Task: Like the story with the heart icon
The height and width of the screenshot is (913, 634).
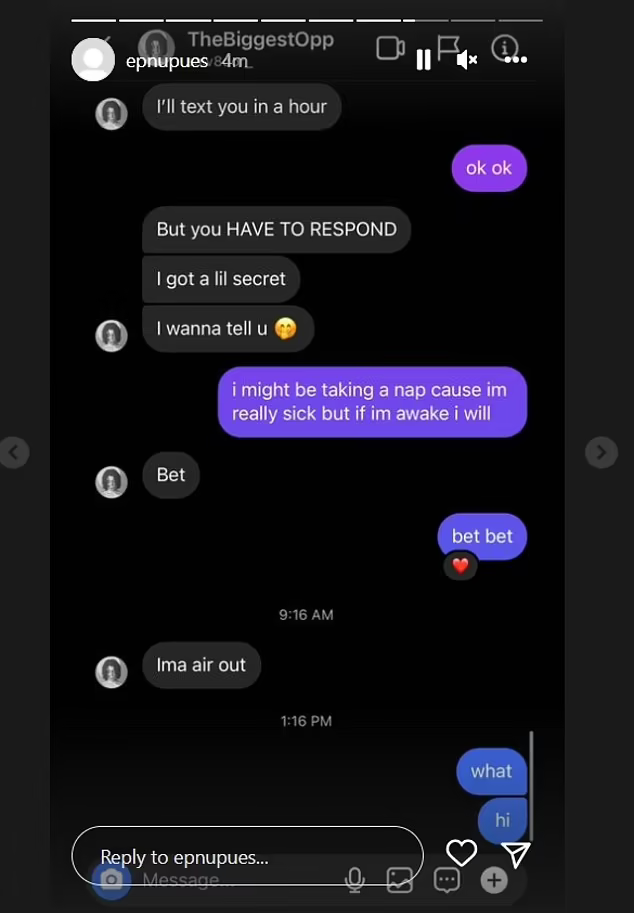Action: (x=462, y=853)
